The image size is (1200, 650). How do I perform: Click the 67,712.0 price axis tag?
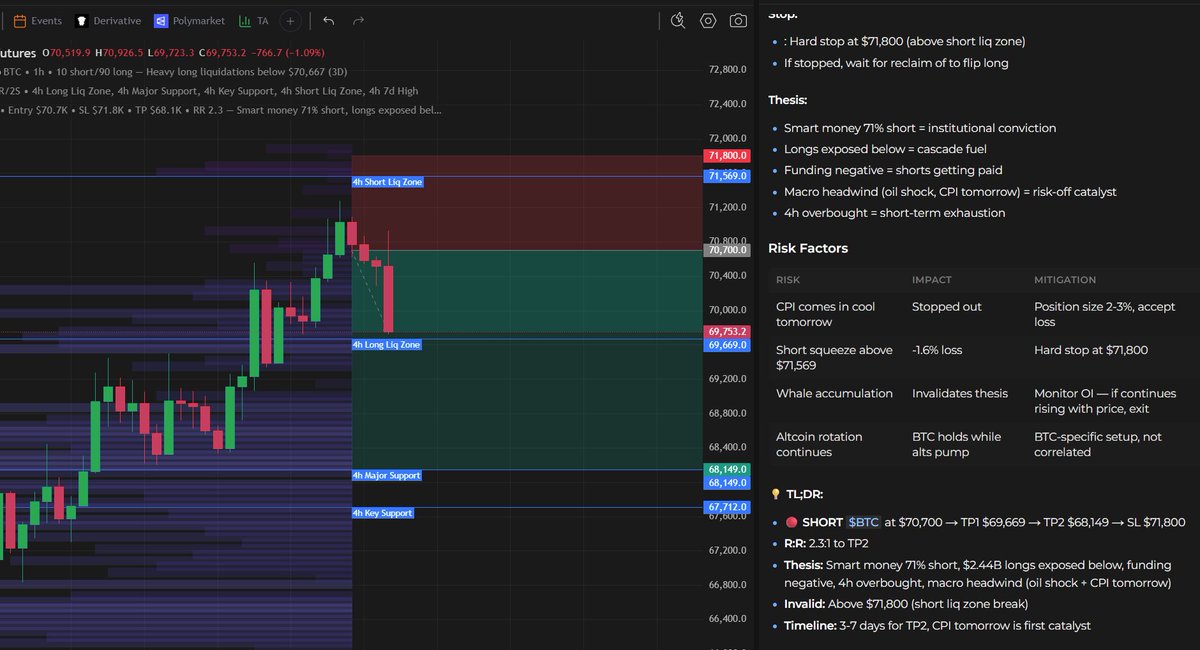click(x=728, y=507)
